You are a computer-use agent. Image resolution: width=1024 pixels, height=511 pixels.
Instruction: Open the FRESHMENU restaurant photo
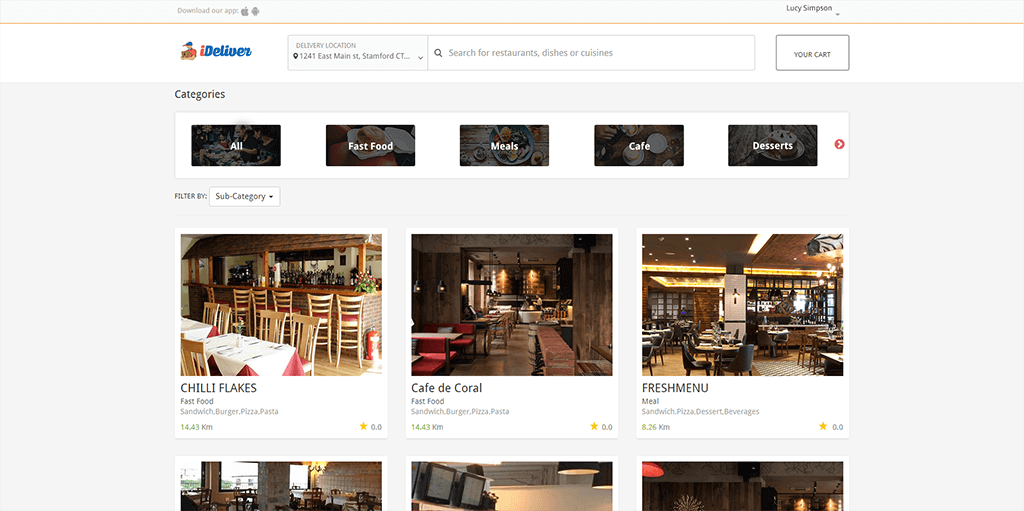pyautogui.click(x=743, y=305)
